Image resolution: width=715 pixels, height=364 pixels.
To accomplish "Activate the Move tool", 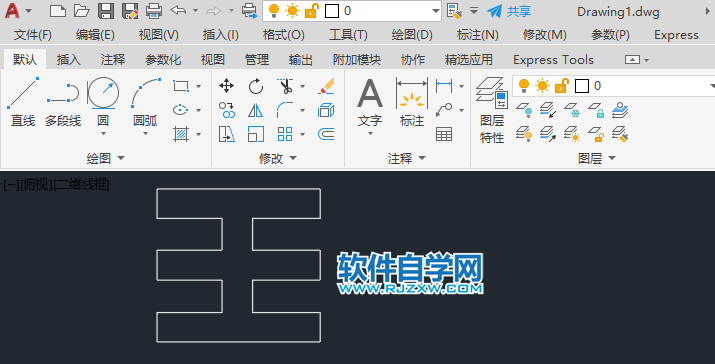I will (x=227, y=86).
